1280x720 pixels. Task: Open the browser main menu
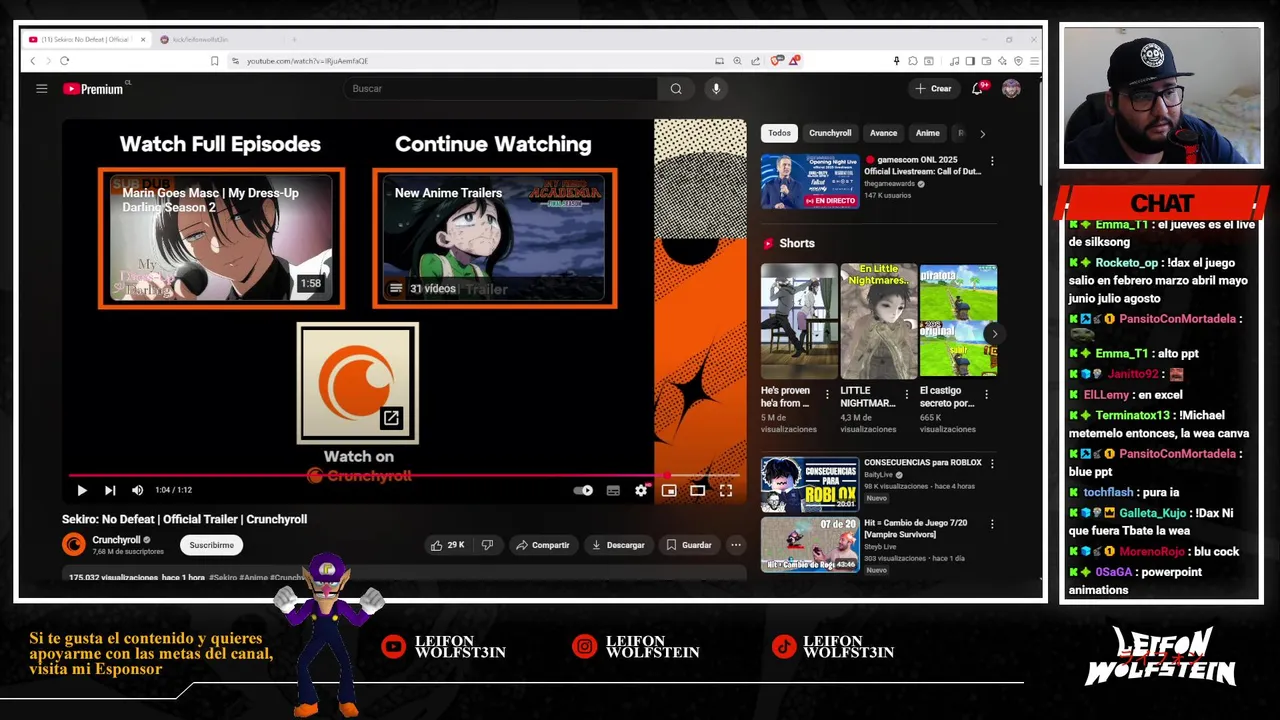coord(1034,61)
